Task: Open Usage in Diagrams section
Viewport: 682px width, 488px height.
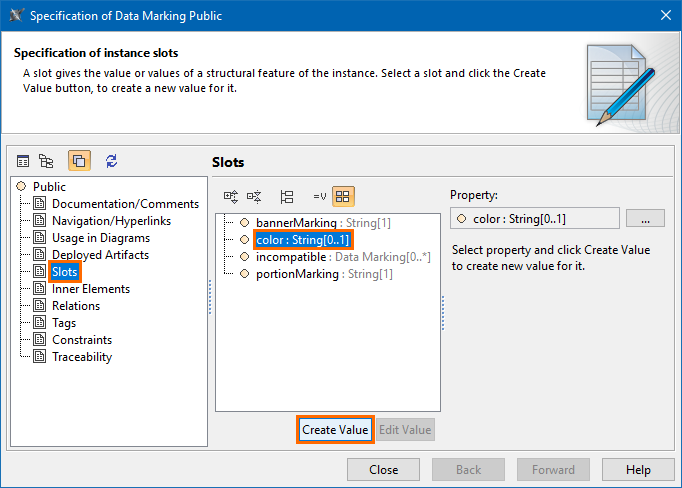Action: pos(101,237)
